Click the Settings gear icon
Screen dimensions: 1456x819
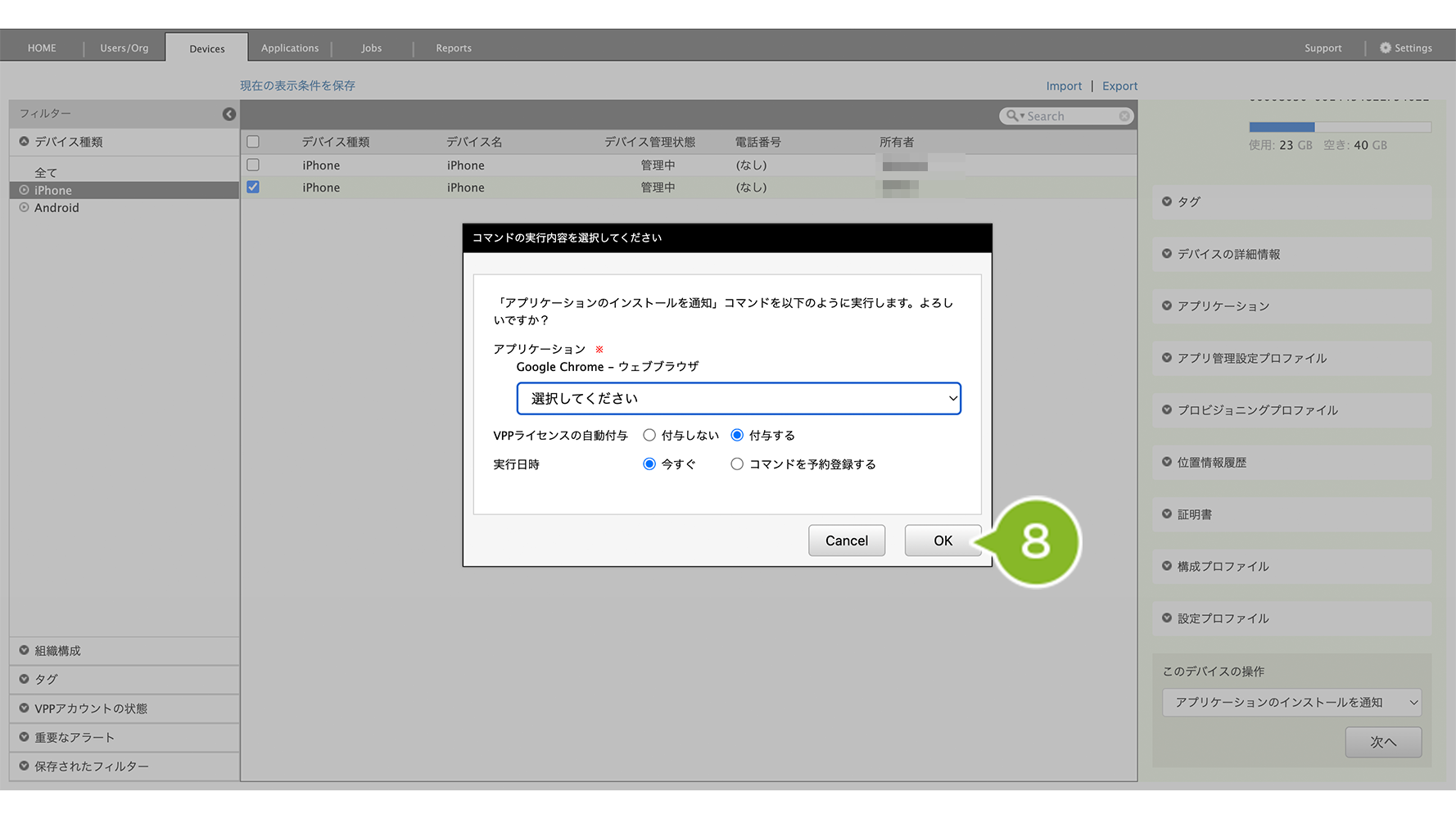tap(1385, 48)
